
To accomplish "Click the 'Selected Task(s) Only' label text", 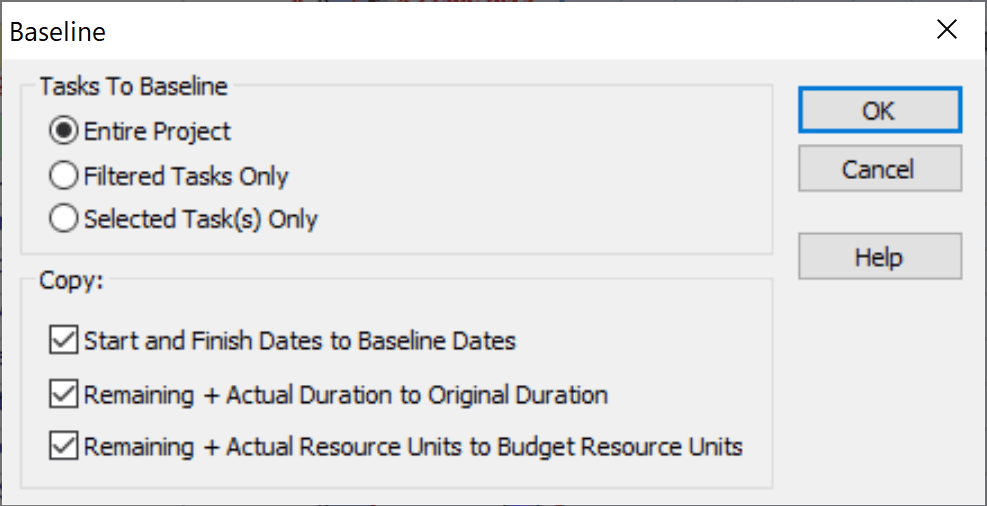I will point(200,219).
